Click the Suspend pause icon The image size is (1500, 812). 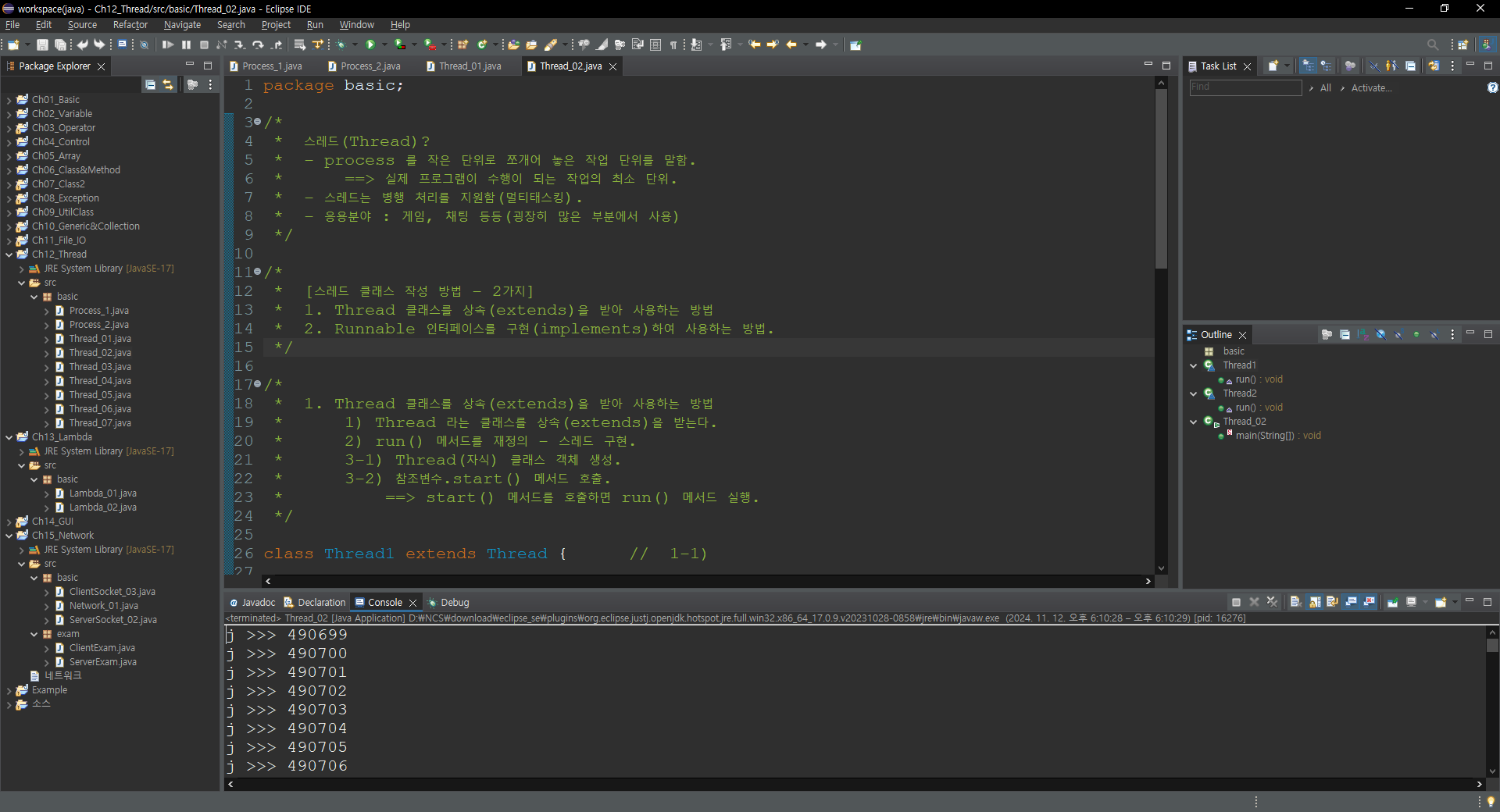[x=186, y=45]
